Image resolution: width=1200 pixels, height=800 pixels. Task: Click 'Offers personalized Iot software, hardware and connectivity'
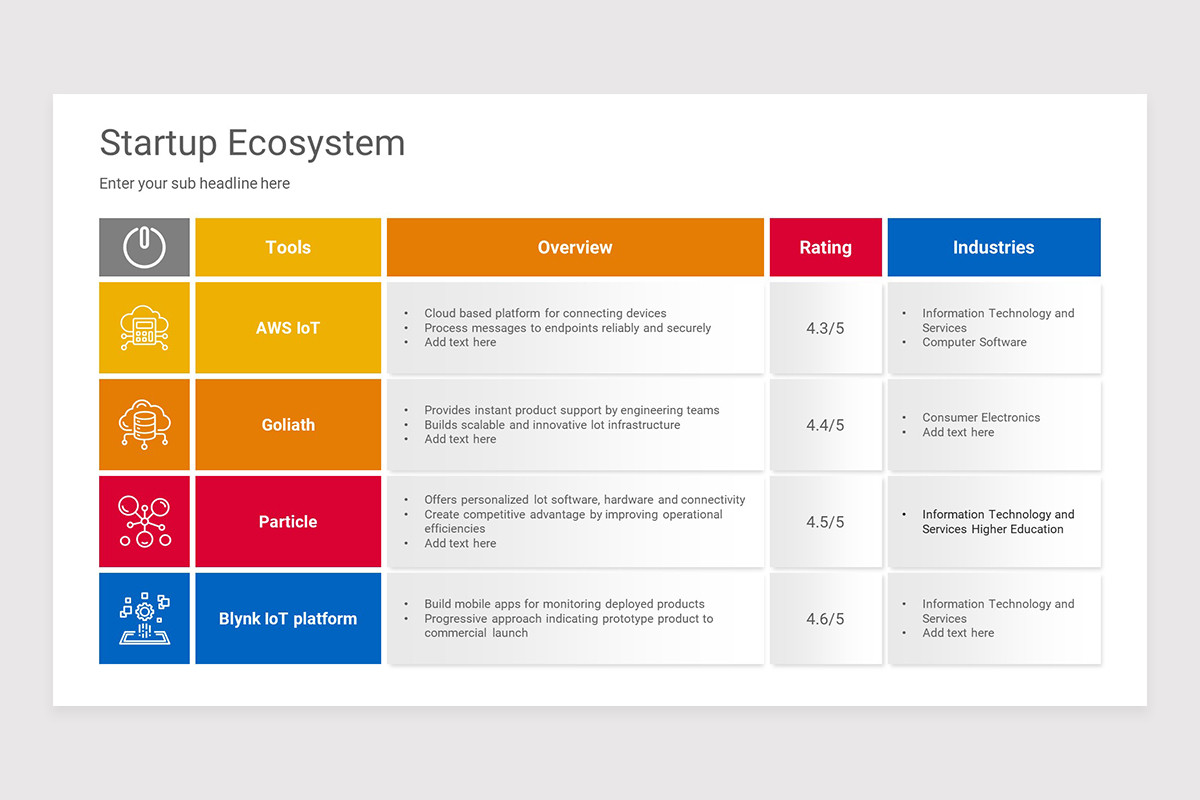pos(585,500)
